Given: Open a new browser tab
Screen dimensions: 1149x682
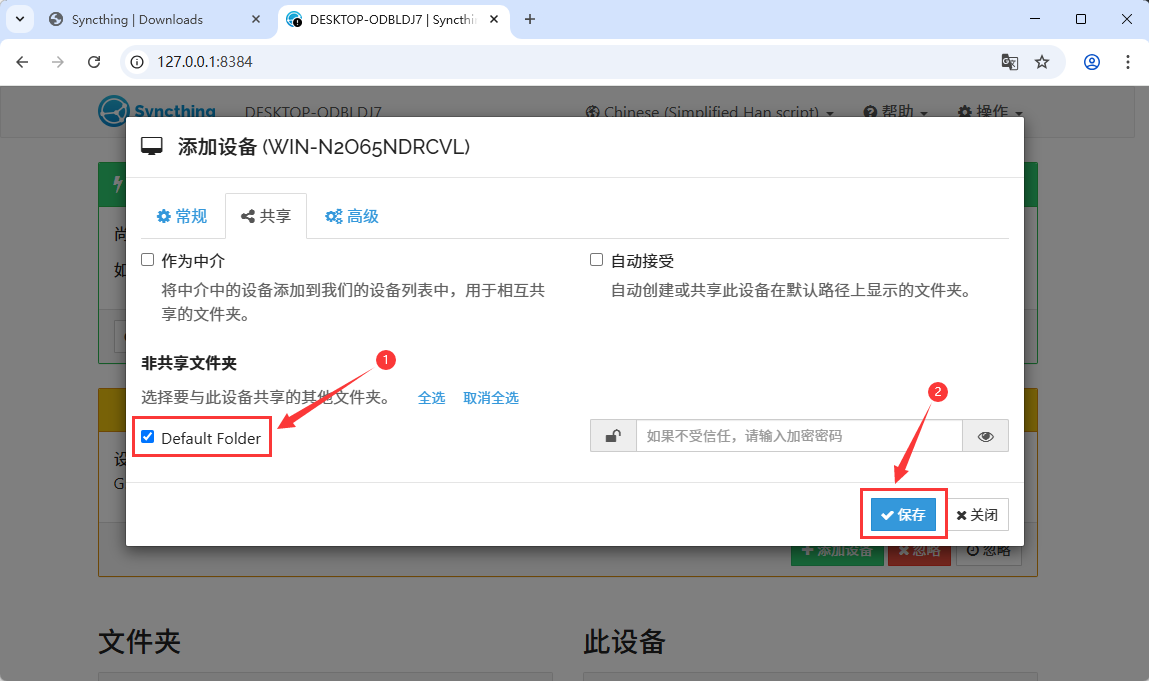Looking at the screenshot, I should (x=530, y=19).
